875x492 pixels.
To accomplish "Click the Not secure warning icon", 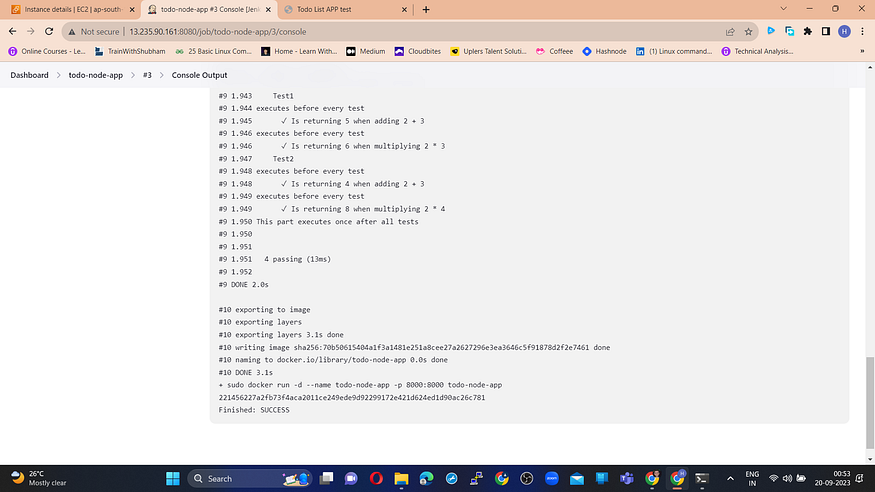I will [x=71, y=32].
